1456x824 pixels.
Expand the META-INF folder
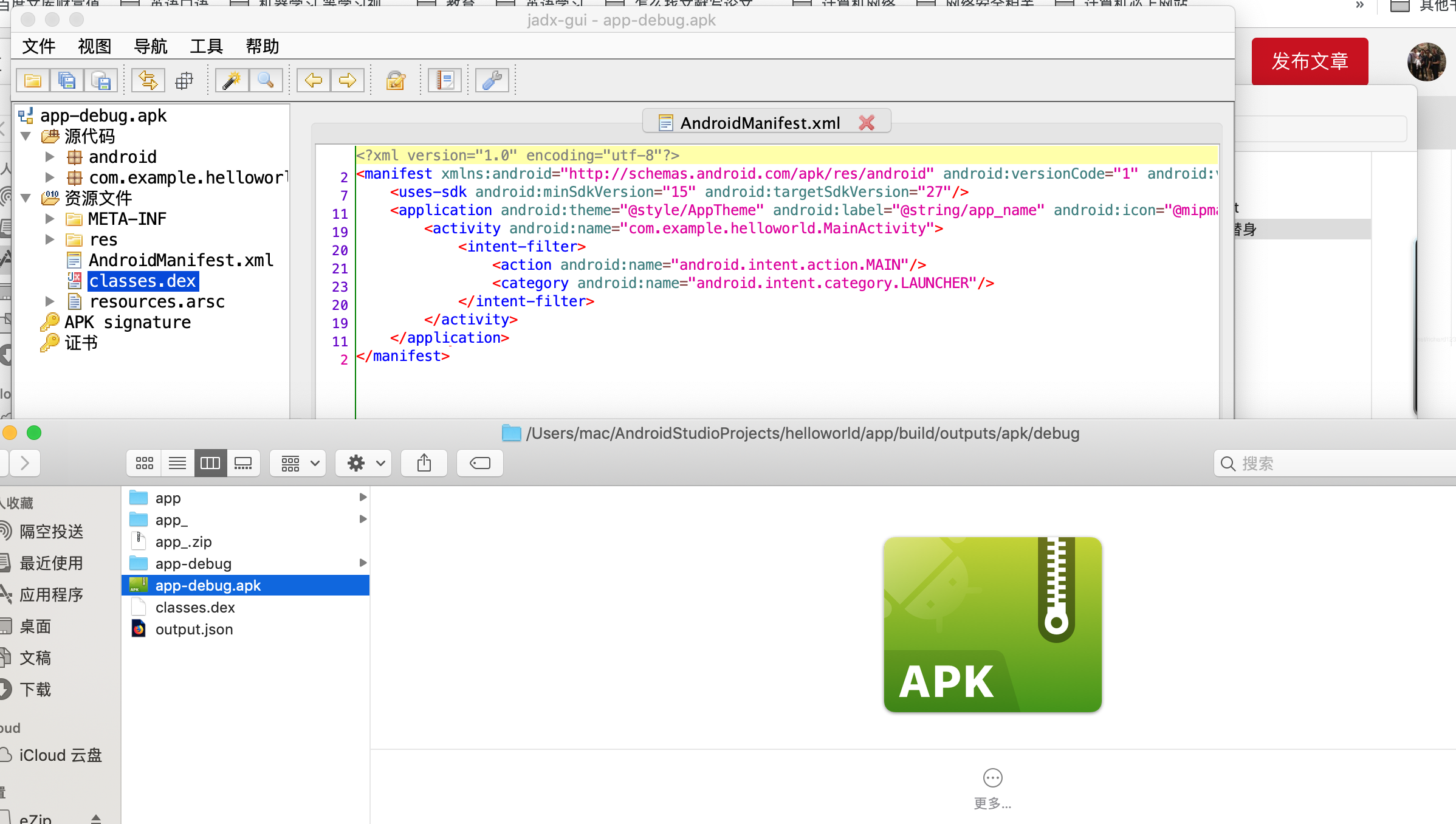(x=50, y=219)
